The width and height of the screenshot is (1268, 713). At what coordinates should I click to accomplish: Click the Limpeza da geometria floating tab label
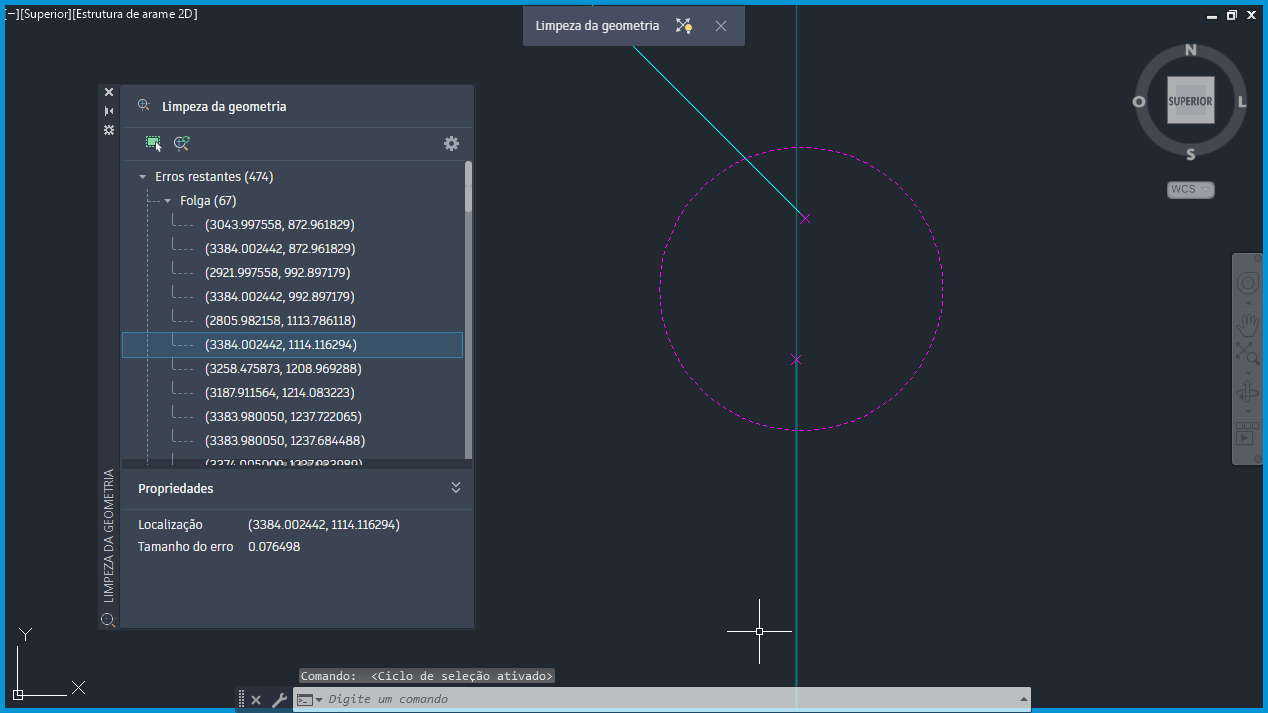(597, 26)
